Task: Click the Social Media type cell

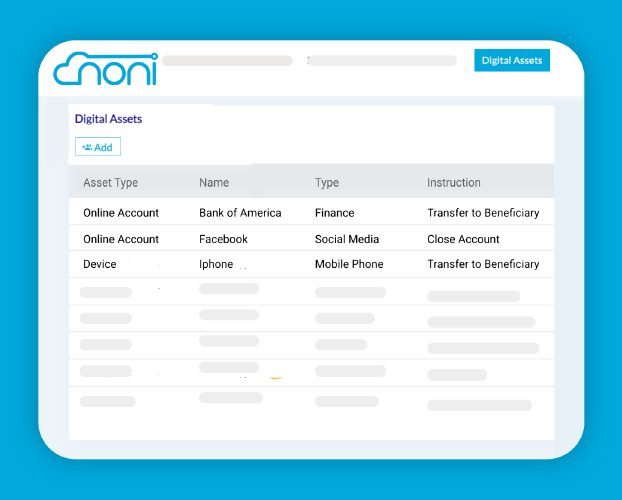Action: [347, 239]
